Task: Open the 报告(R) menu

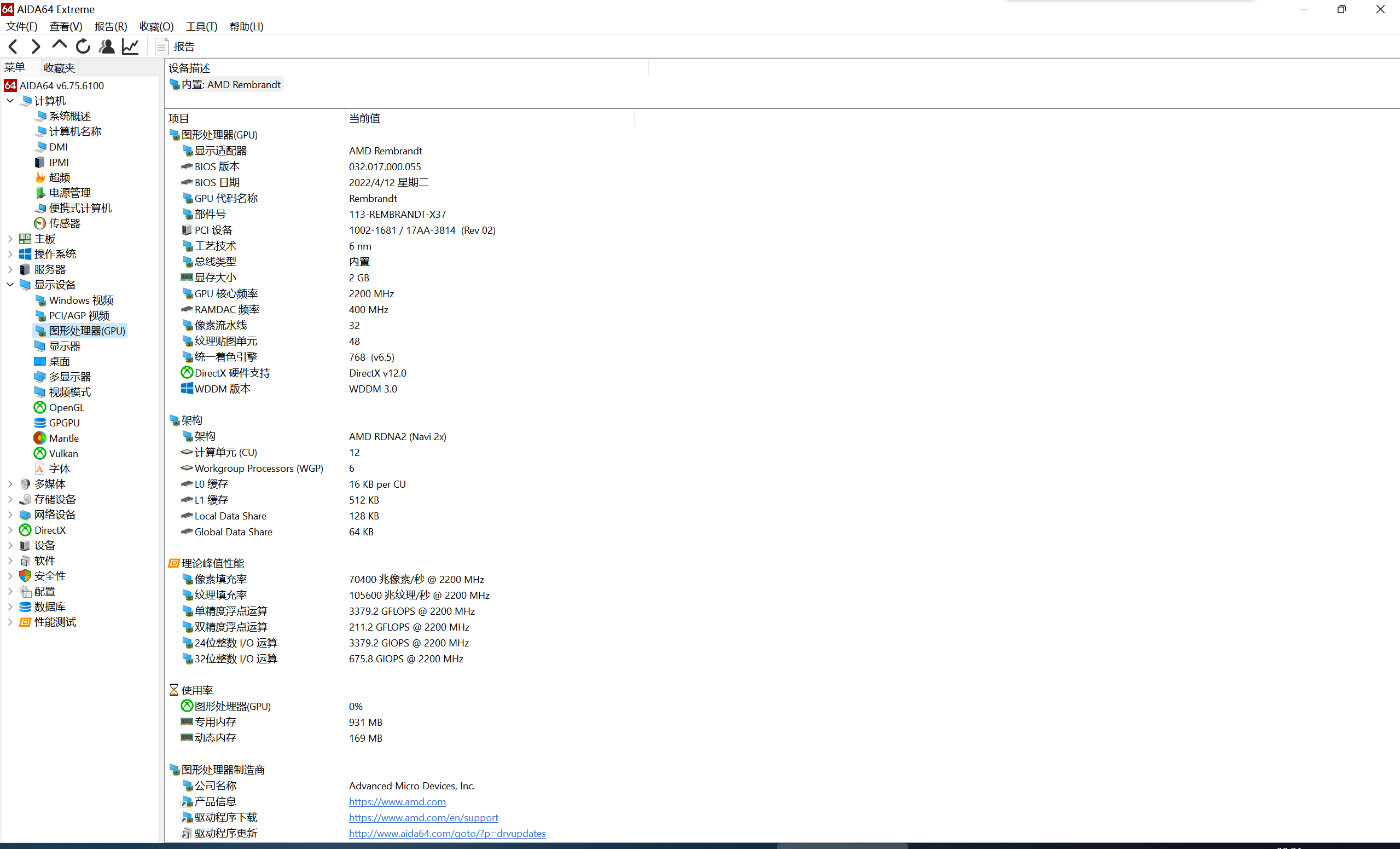Action: [x=111, y=26]
